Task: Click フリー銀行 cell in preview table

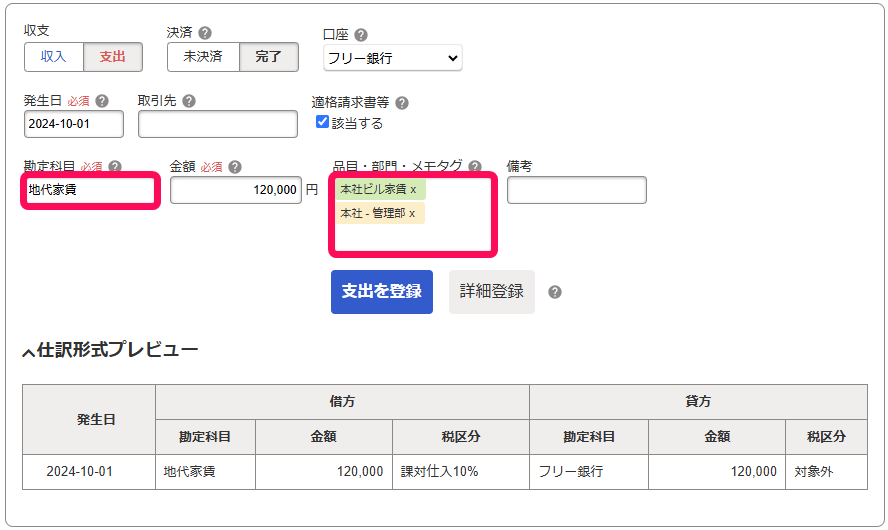Action: pos(589,472)
